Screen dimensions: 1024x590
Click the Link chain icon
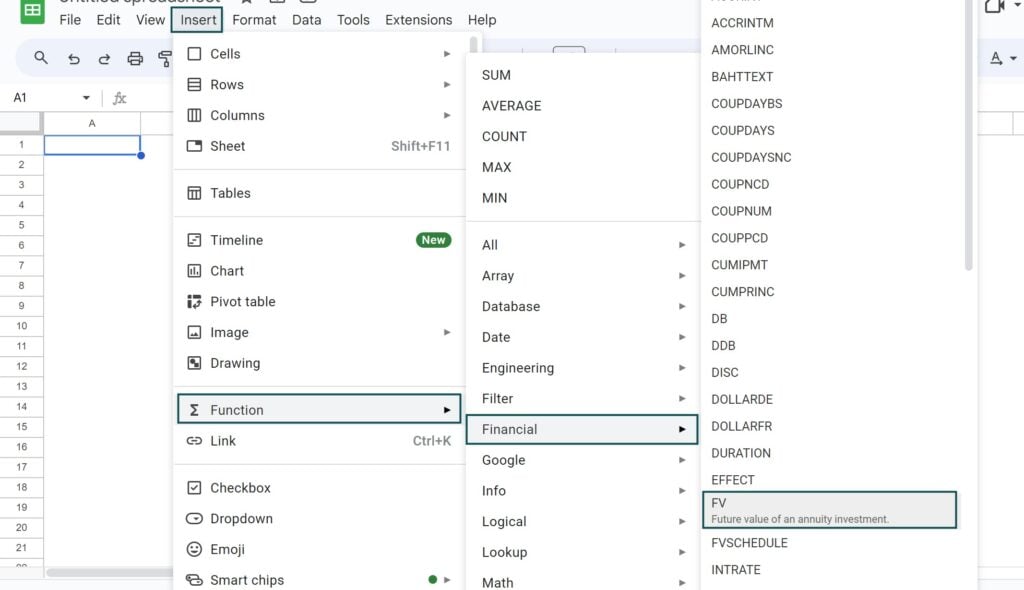point(194,440)
